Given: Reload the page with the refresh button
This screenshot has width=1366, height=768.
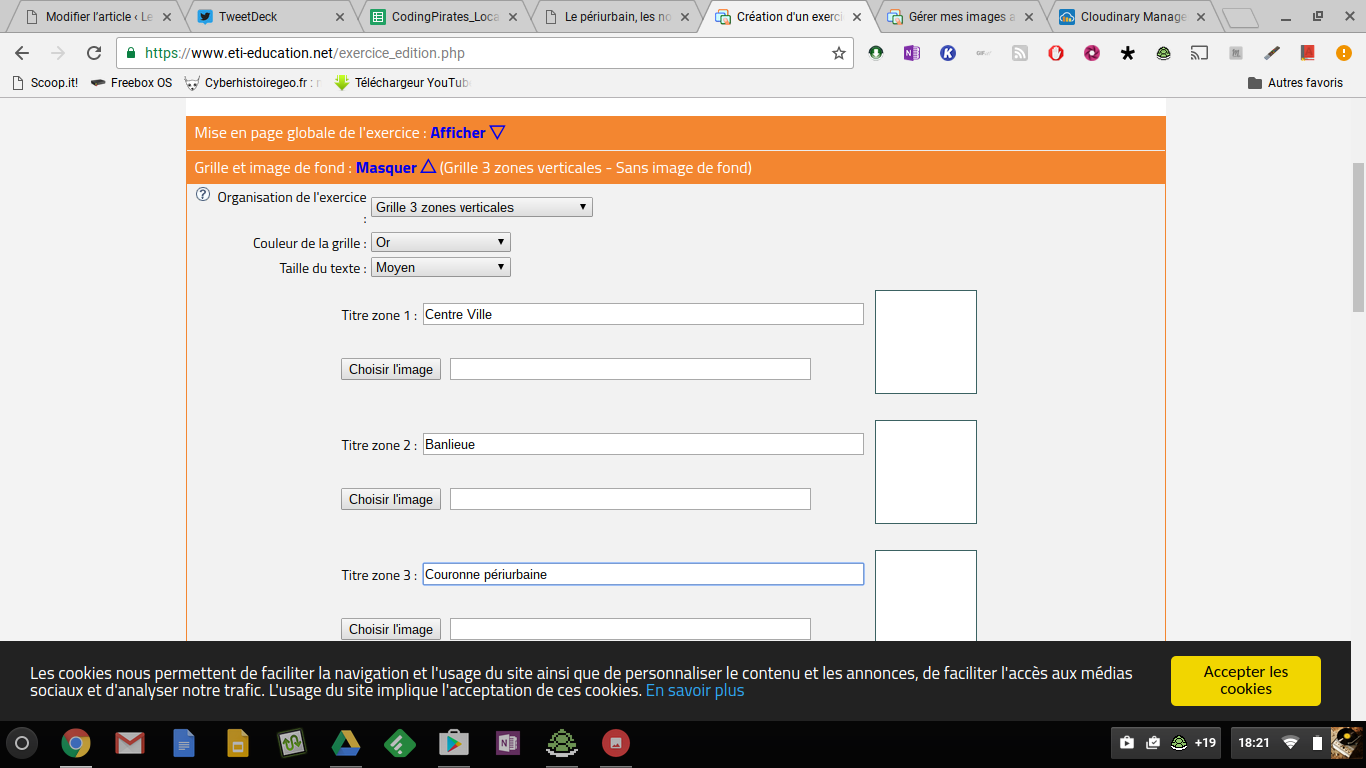Looking at the screenshot, I should coord(94,53).
